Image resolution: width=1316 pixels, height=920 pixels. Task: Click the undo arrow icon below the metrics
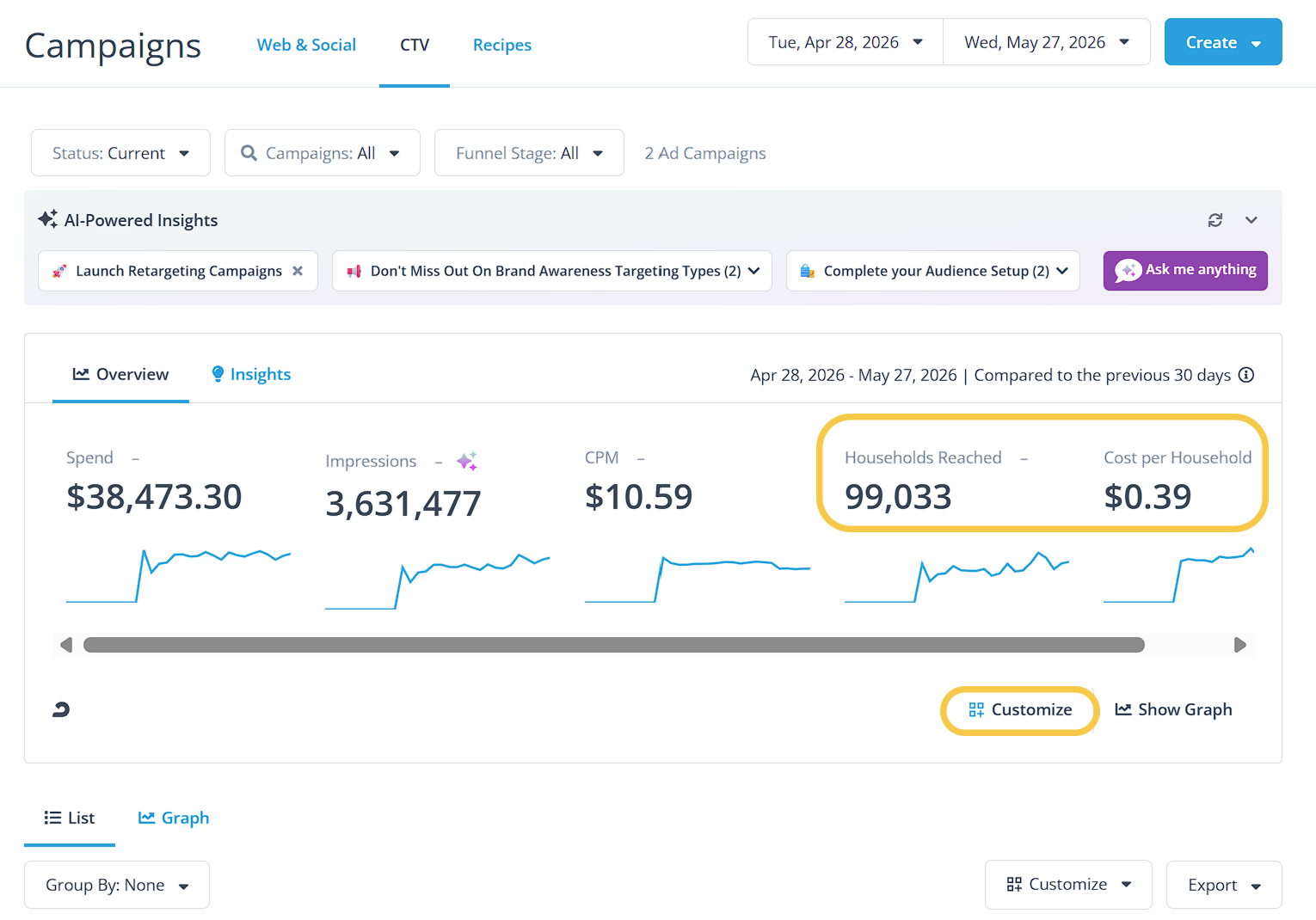click(x=61, y=709)
